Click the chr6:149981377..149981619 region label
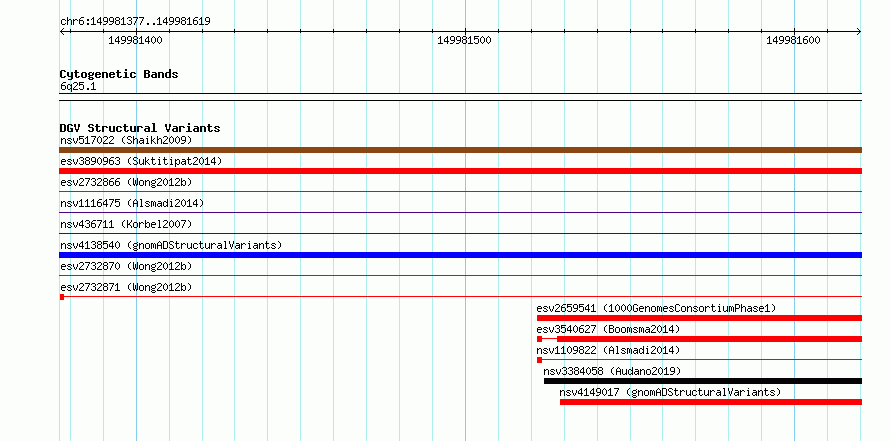This screenshot has height=441, width=890. 135,22
